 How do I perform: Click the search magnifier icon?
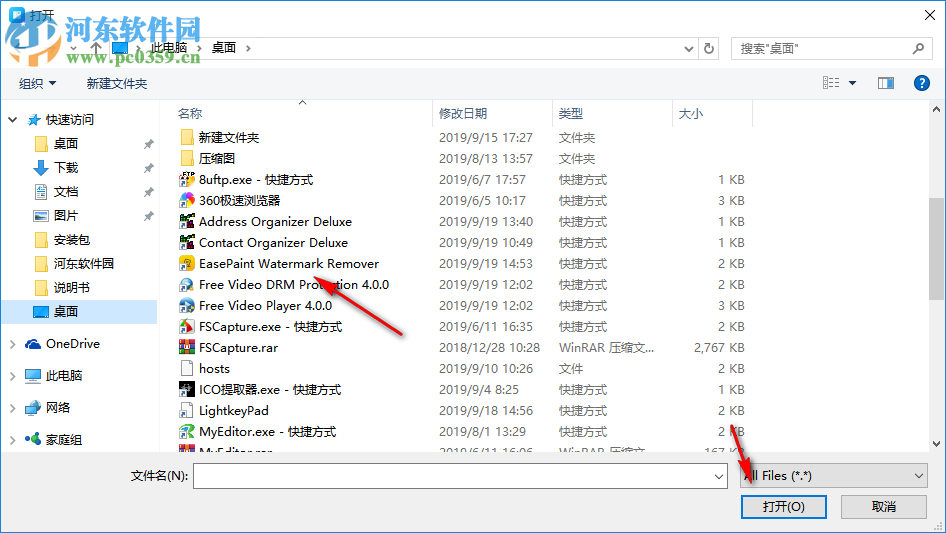[x=918, y=48]
